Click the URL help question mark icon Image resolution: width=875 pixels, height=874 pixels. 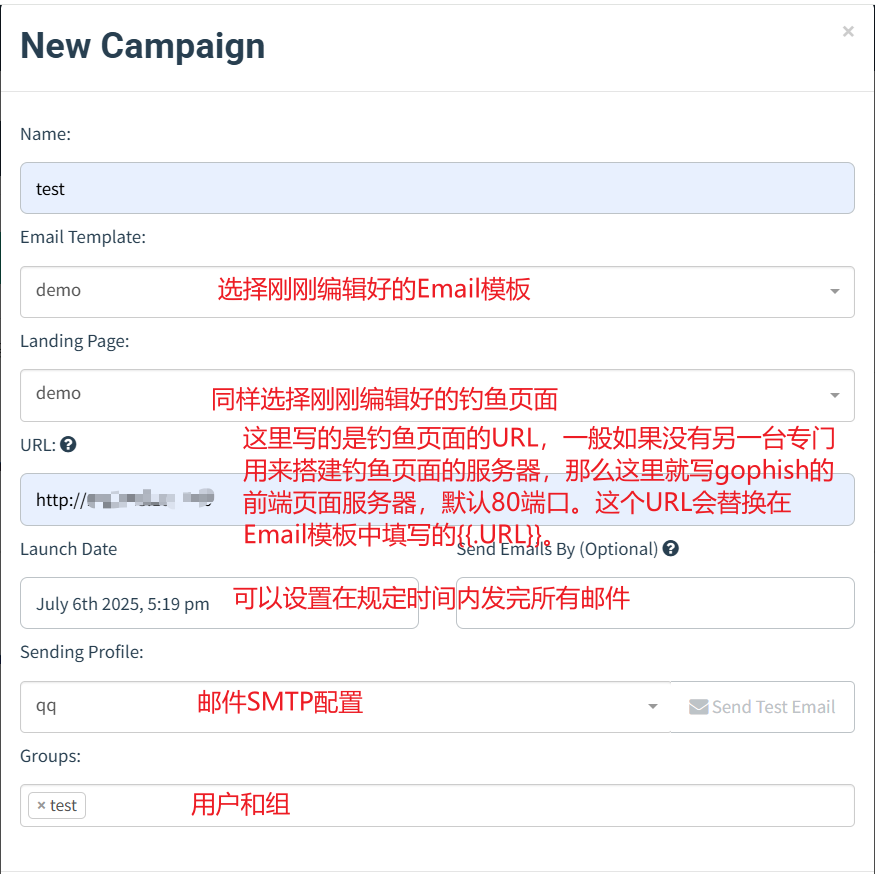(x=68, y=445)
